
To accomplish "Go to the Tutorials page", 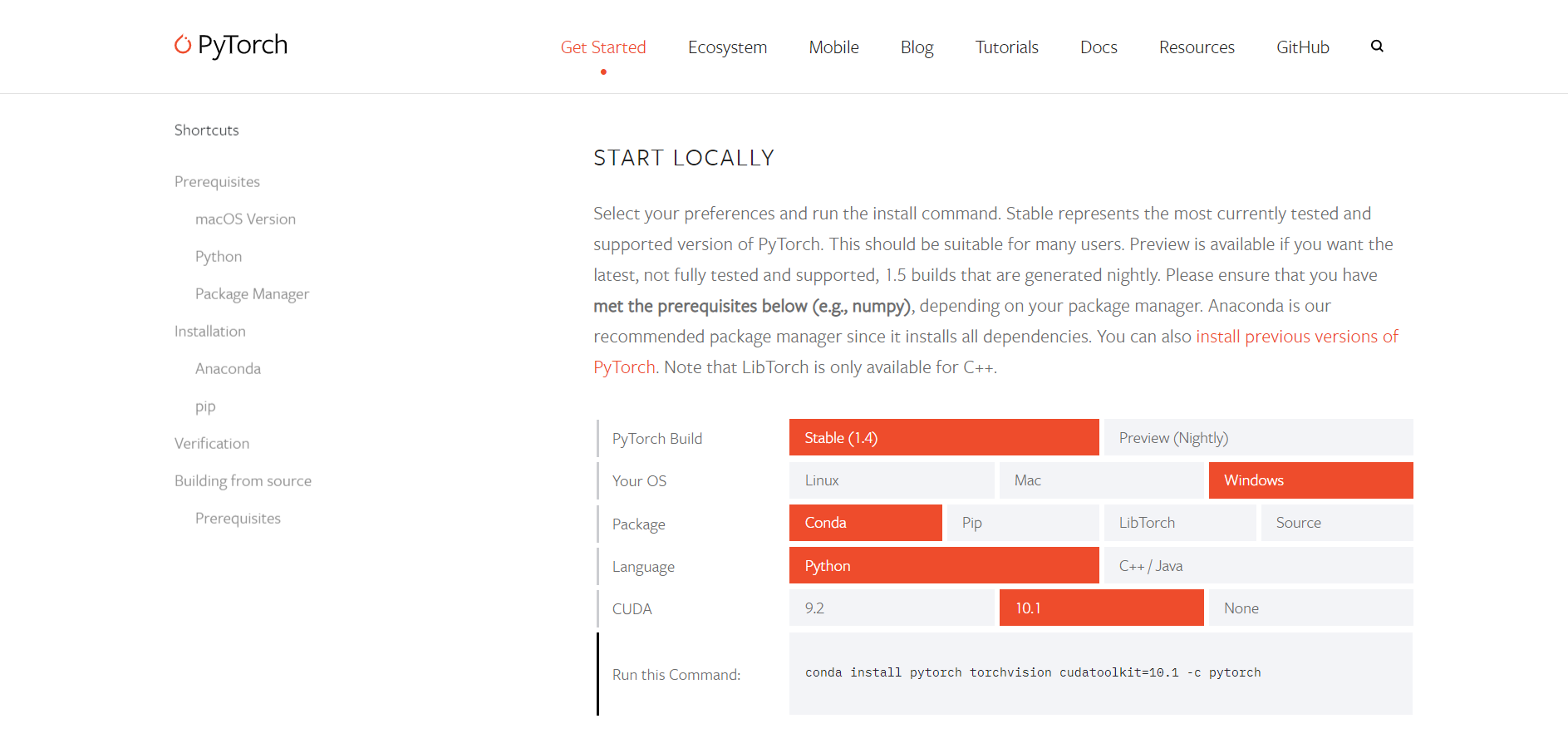I will tap(1006, 47).
